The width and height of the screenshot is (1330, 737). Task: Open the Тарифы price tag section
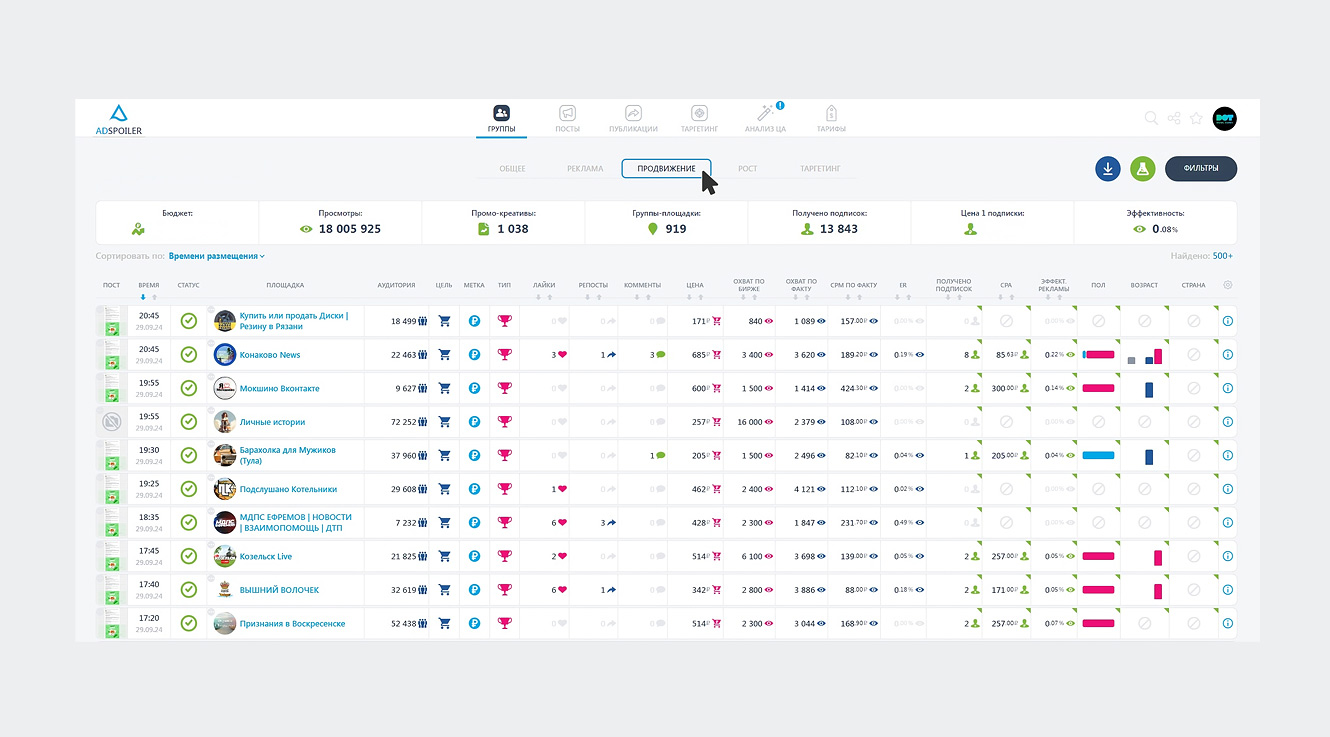pos(831,118)
